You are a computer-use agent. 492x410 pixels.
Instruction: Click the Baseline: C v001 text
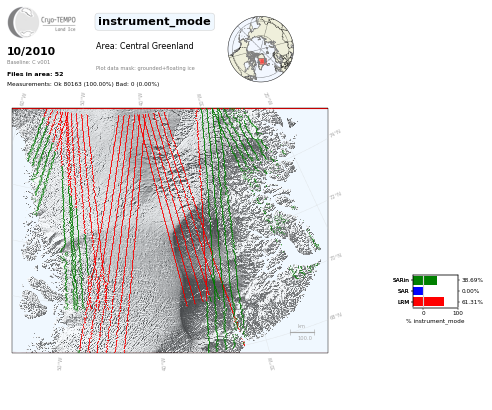tap(28, 62)
